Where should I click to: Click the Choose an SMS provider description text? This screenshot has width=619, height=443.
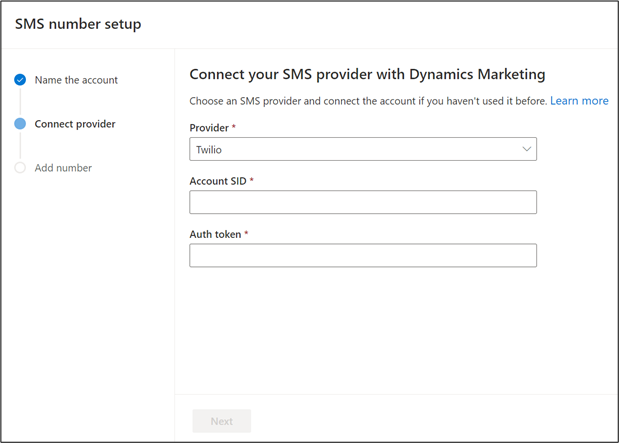click(x=367, y=101)
